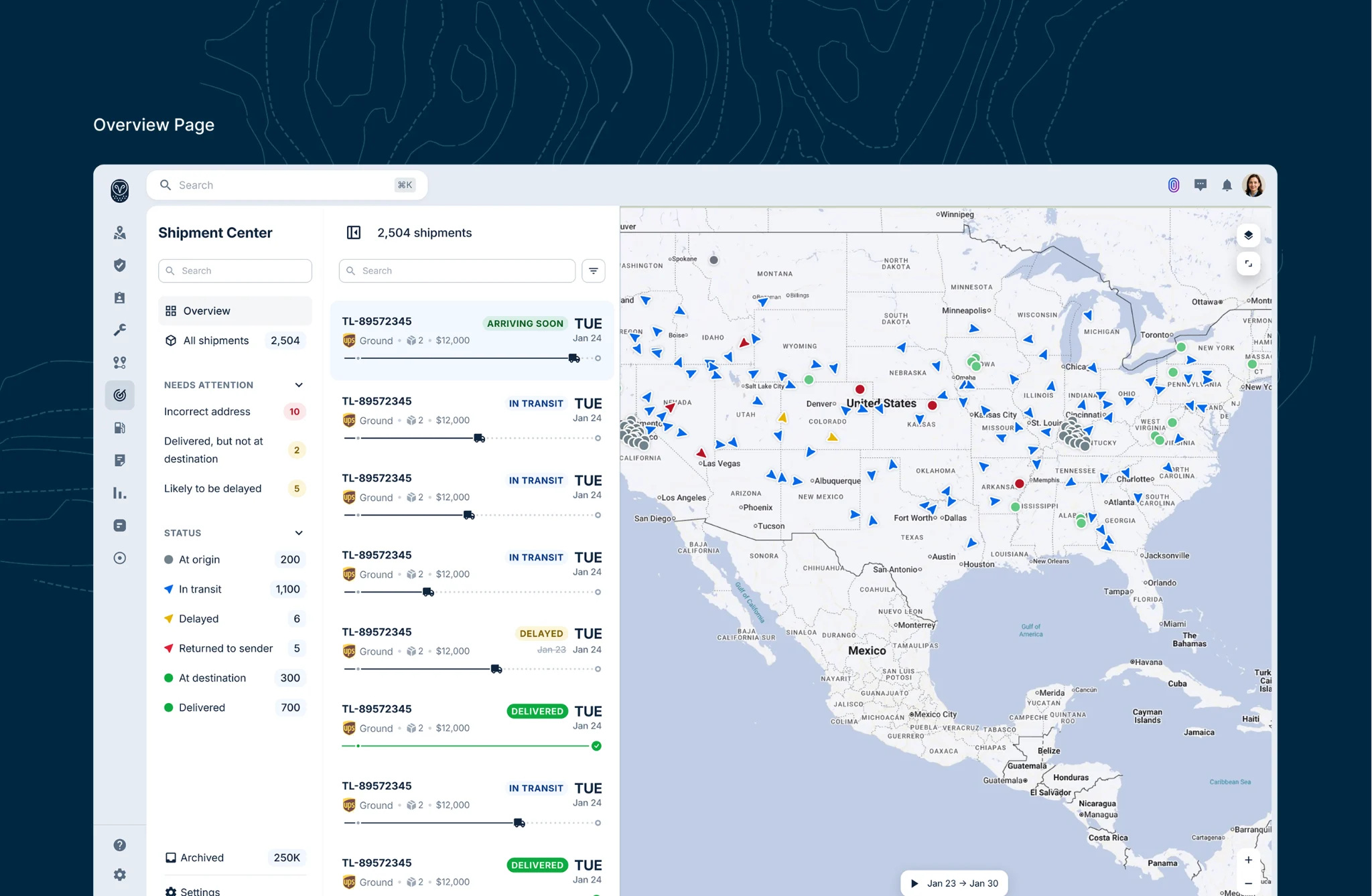
Task: Open the user profile avatar
Action: tap(1253, 185)
